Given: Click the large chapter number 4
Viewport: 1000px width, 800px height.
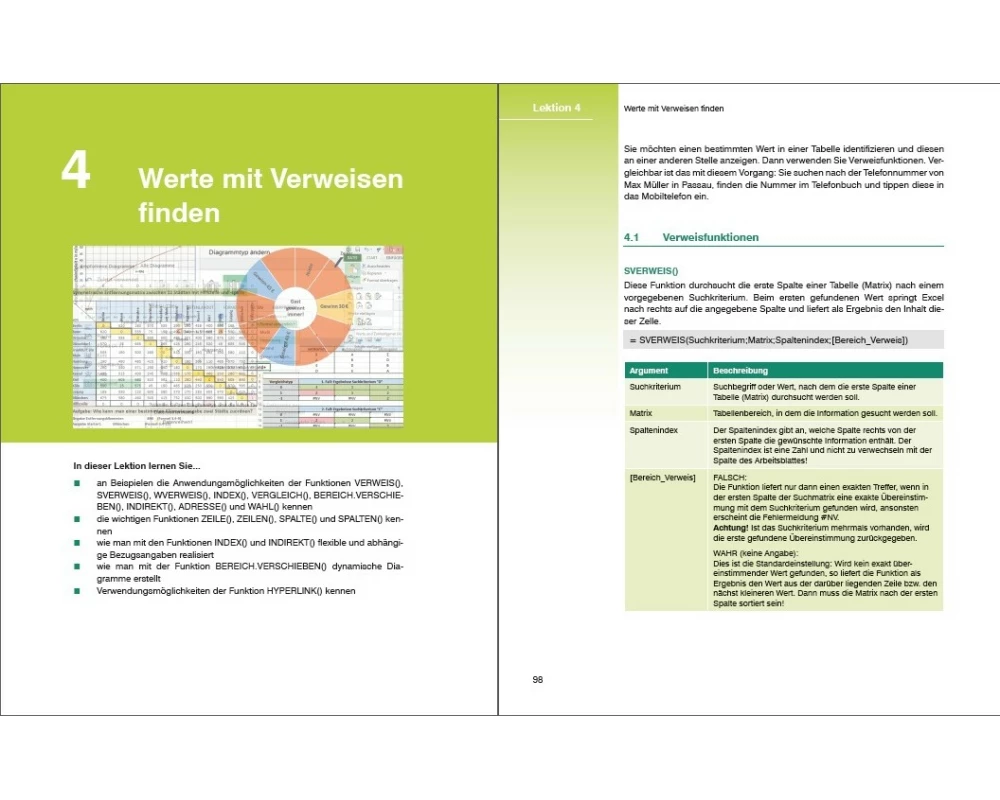Looking at the screenshot, I should [76, 171].
